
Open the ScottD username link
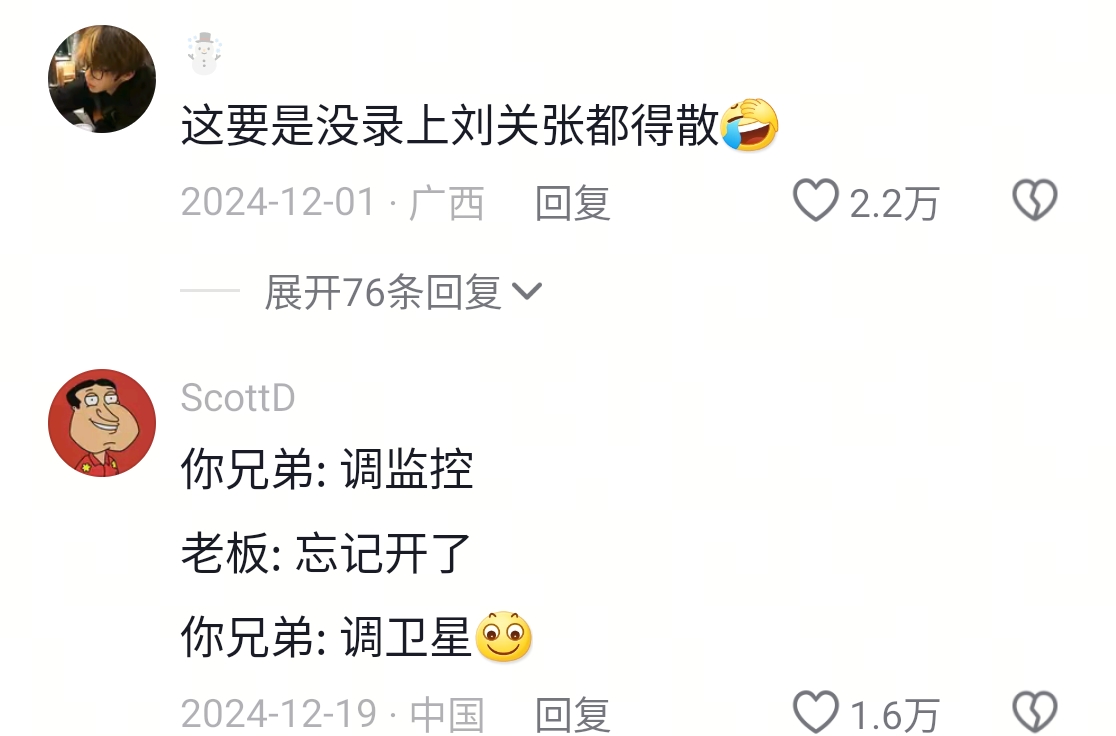tap(238, 397)
